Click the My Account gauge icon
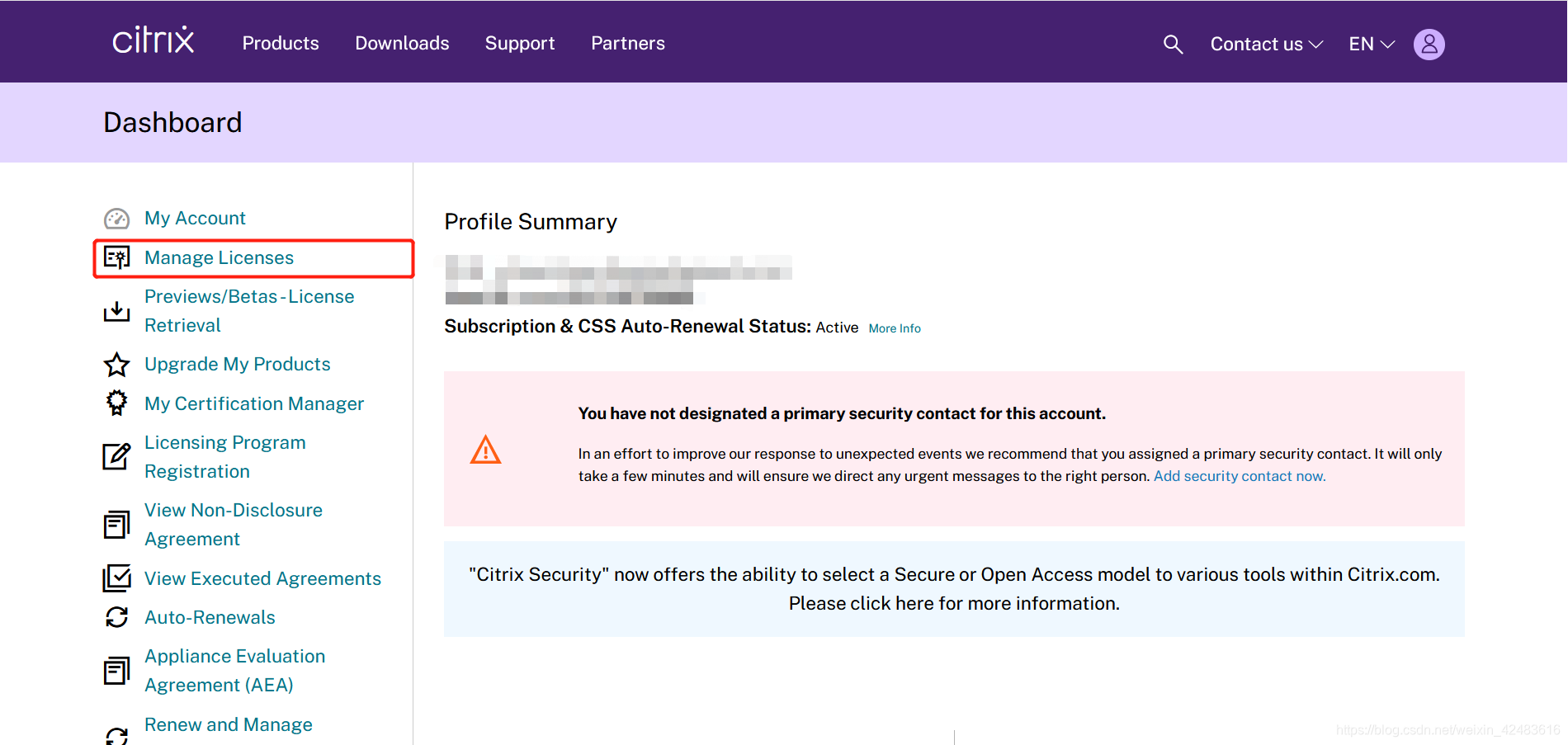Image resolution: width=1568 pixels, height=745 pixels. coord(116,219)
